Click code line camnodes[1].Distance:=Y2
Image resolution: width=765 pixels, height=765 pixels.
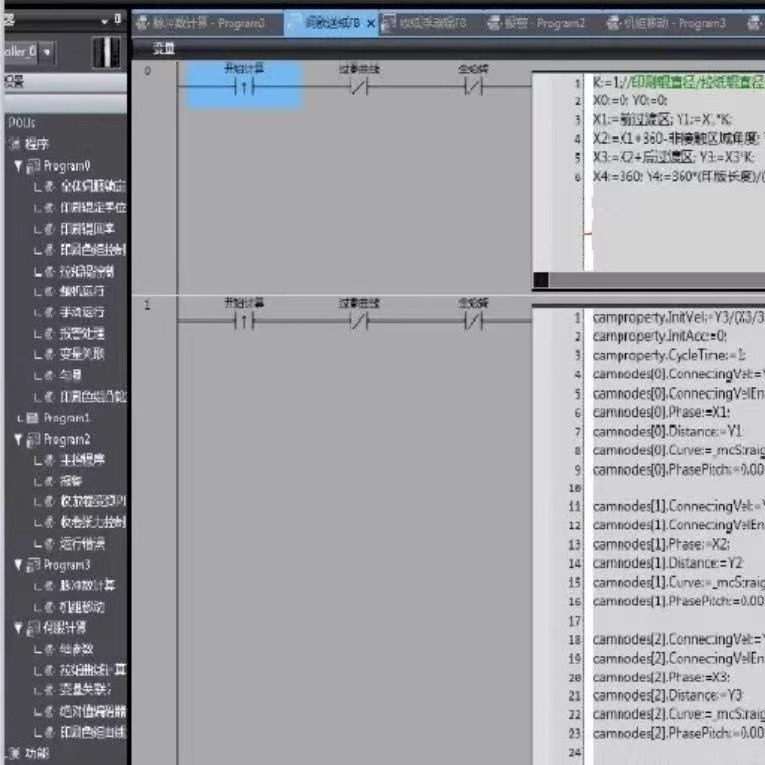pyautogui.click(x=667, y=563)
